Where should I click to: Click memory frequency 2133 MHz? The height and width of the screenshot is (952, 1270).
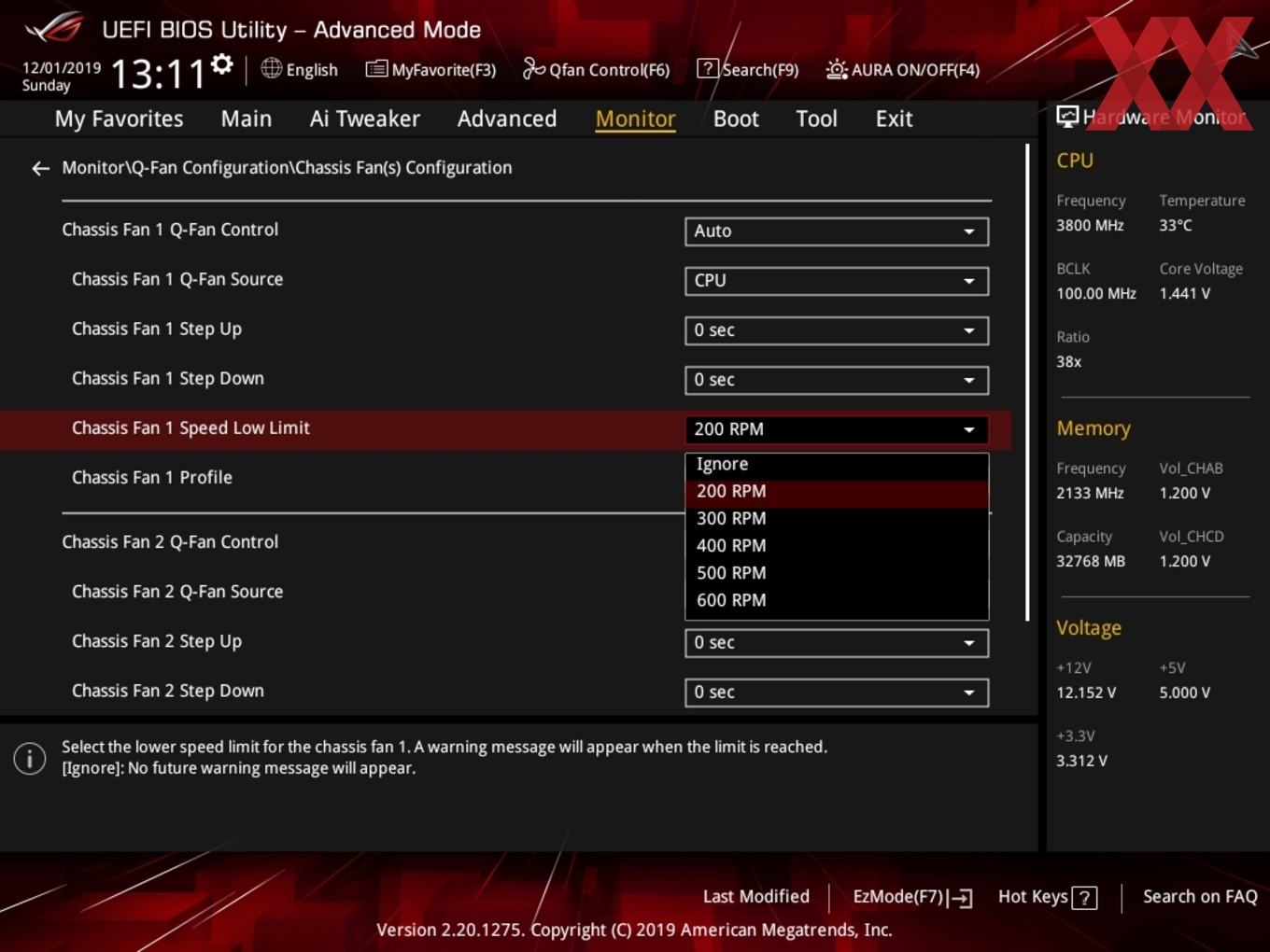point(1090,493)
